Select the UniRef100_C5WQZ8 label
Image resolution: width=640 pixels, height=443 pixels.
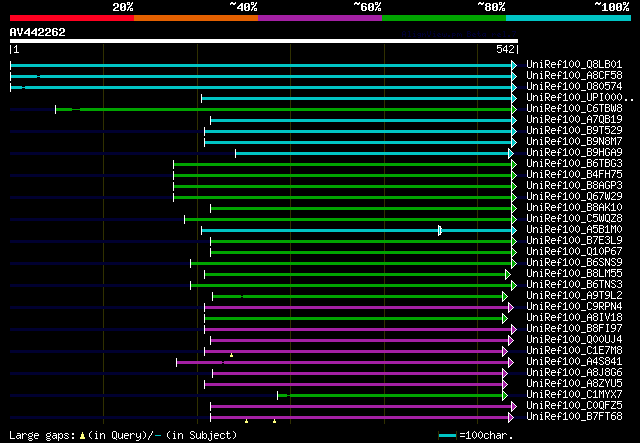point(574,219)
